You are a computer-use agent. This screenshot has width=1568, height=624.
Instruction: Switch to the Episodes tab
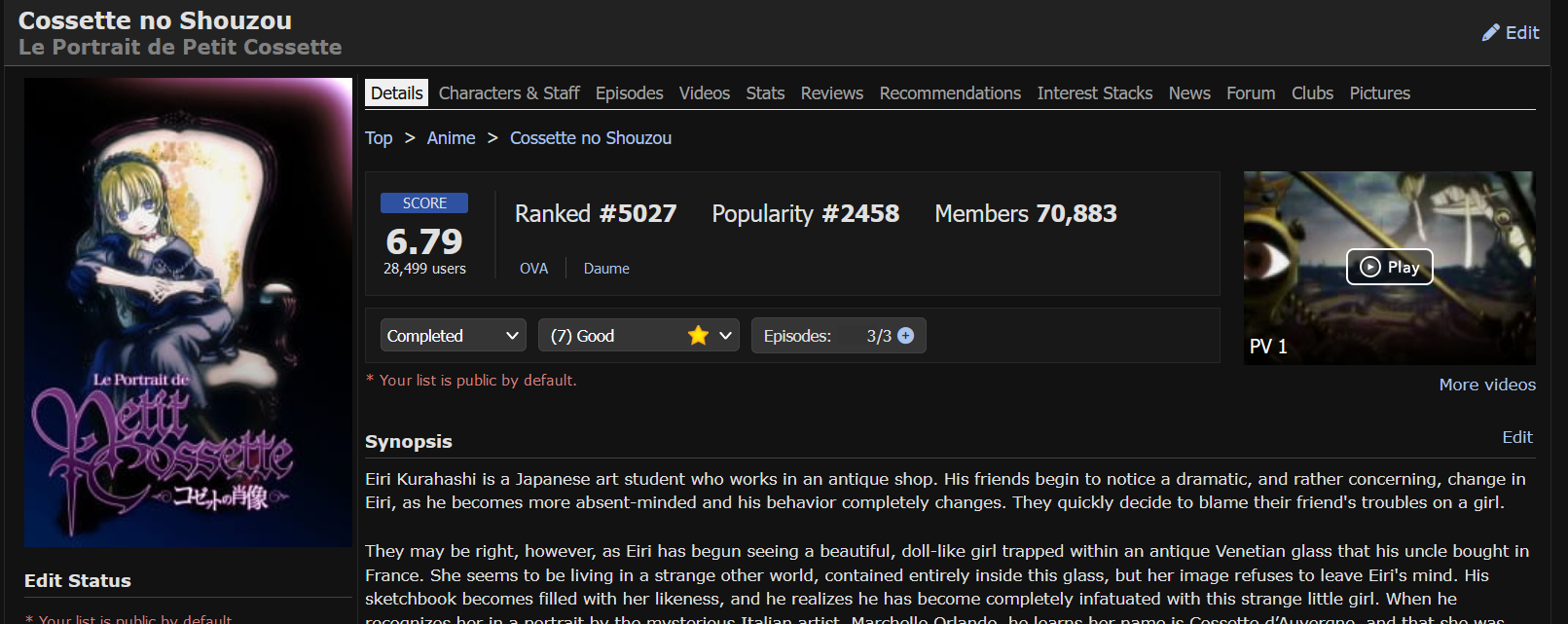pyautogui.click(x=630, y=93)
